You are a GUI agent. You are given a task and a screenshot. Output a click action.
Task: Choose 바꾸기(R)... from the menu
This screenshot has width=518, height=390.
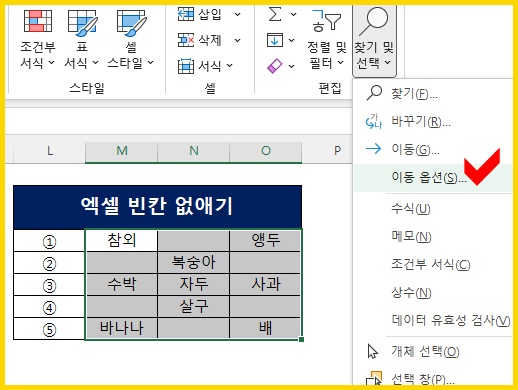[432, 122]
